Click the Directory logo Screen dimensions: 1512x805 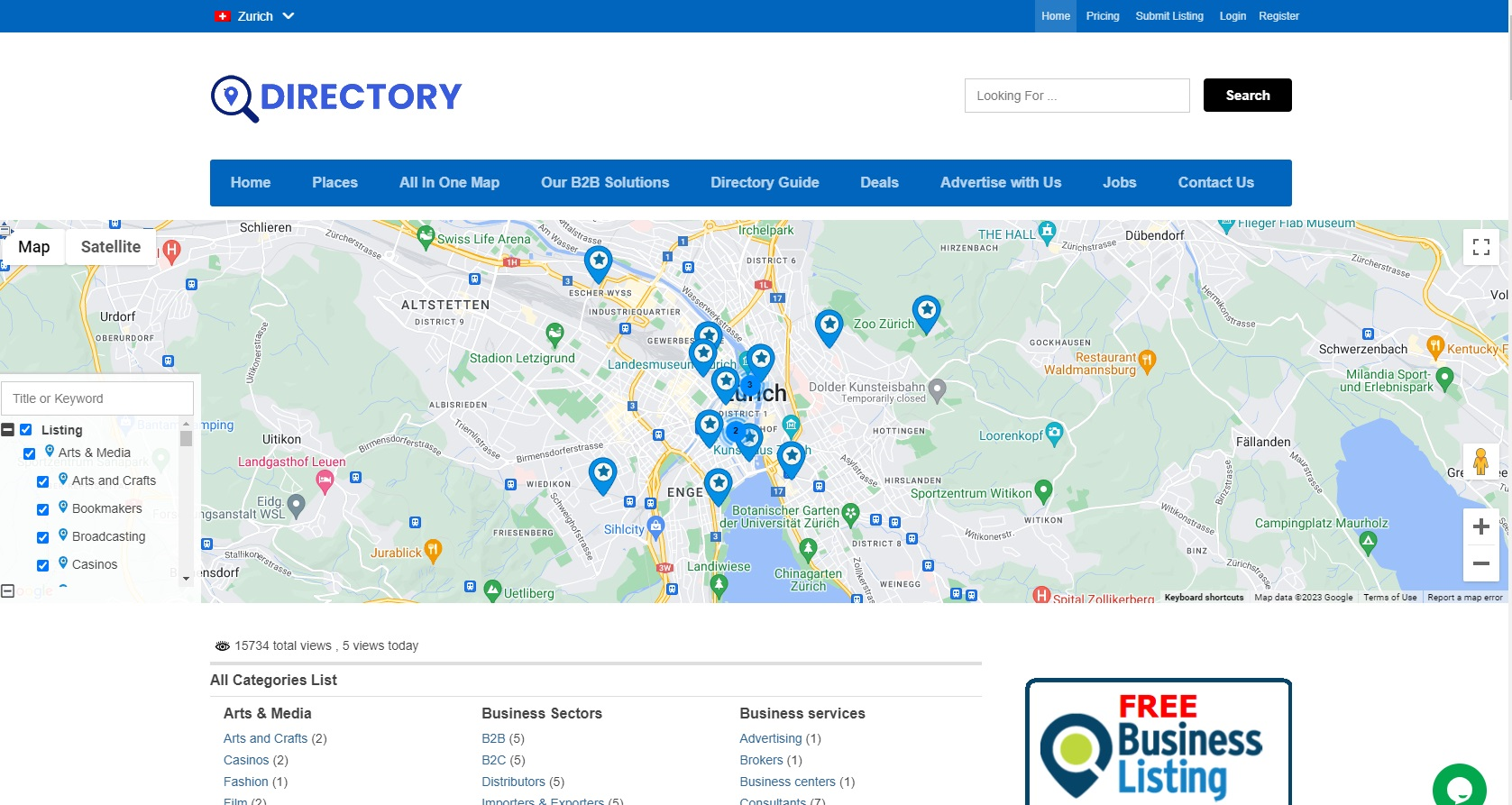click(336, 97)
